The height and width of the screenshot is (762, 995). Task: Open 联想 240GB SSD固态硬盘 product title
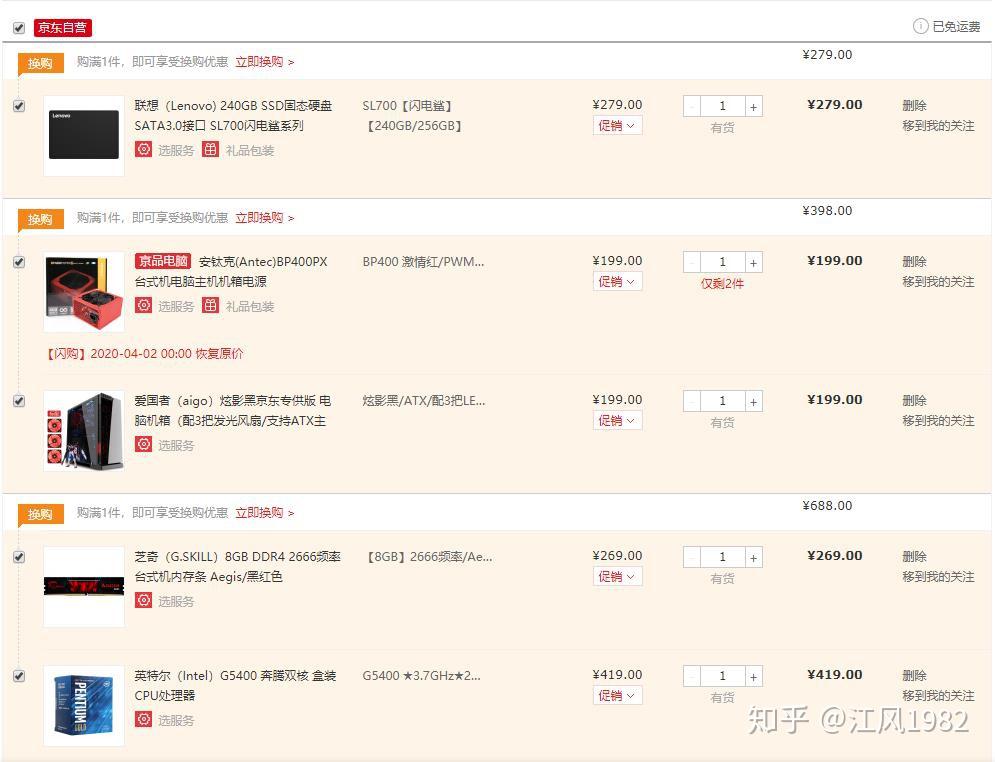pyautogui.click(x=234, y=115)
